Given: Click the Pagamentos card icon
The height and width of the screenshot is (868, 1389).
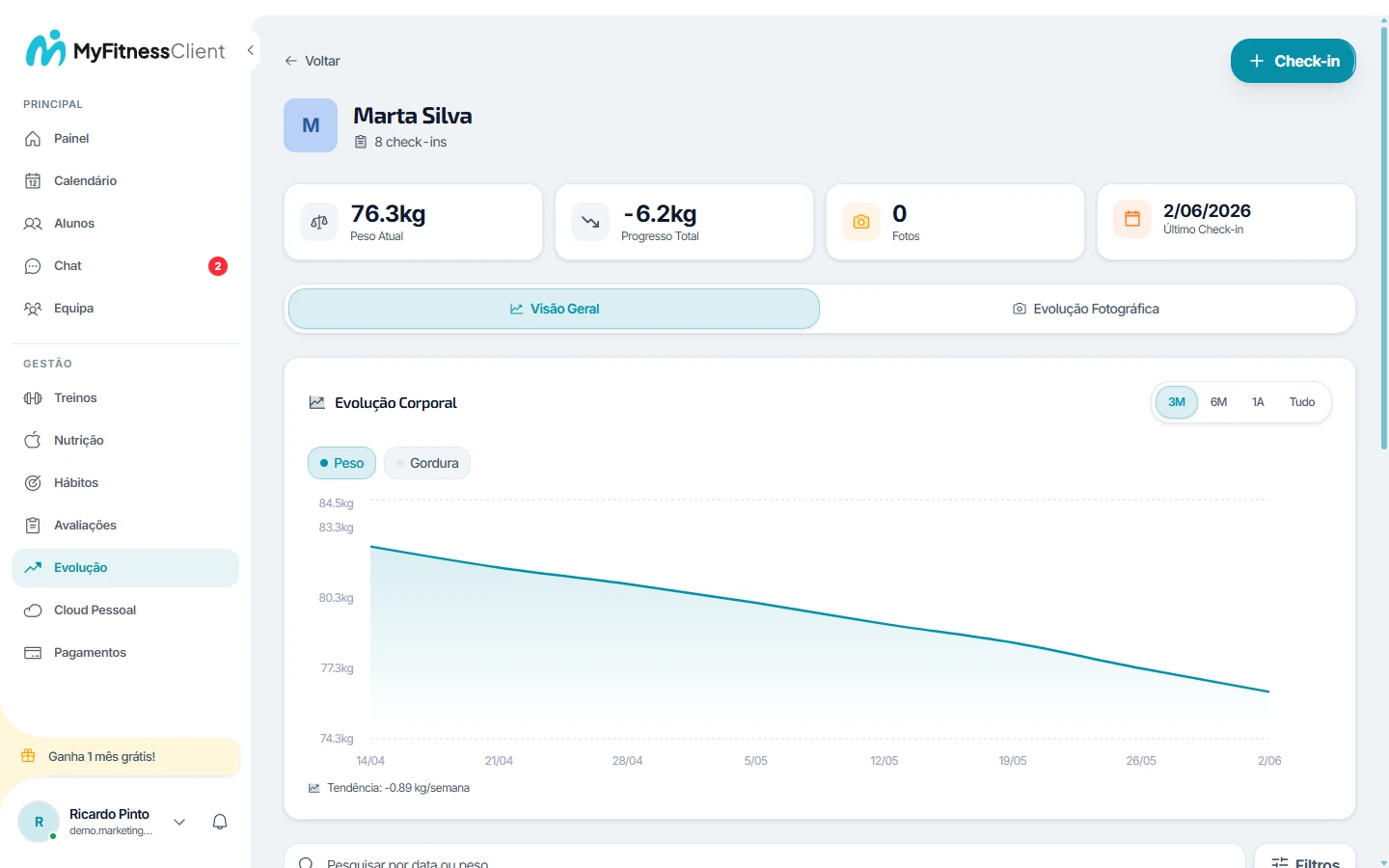Looking at the screenshot, I should point(33,653).
